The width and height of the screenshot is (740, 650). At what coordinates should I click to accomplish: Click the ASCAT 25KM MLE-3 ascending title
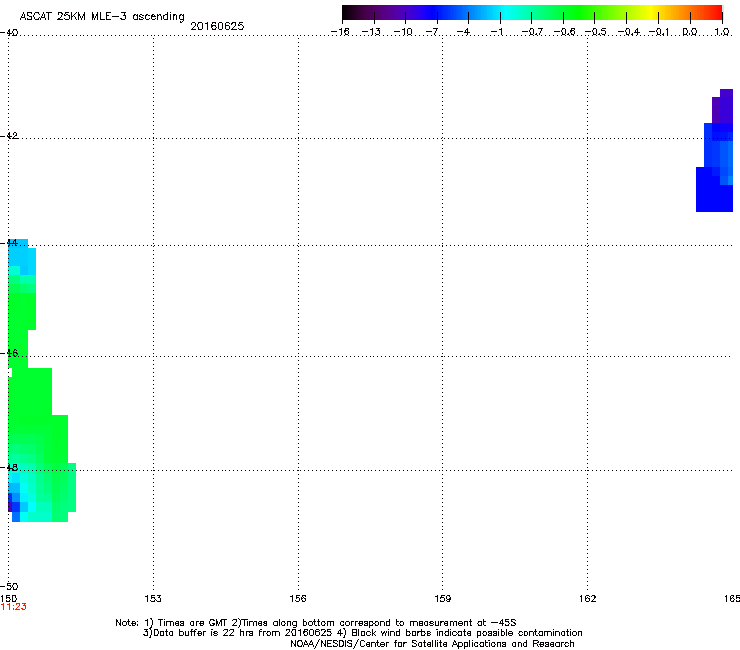tap(102, 17)
